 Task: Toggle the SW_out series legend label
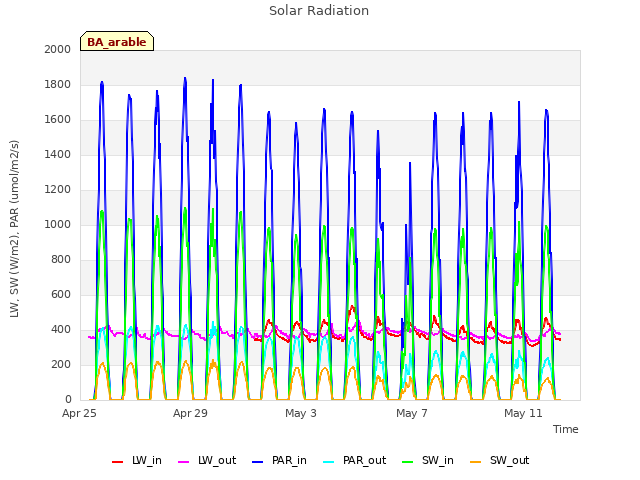point(509,461)
